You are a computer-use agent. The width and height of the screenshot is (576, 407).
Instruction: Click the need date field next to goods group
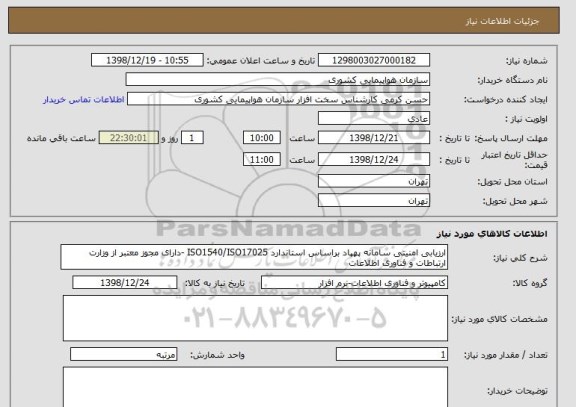point(125,282)
